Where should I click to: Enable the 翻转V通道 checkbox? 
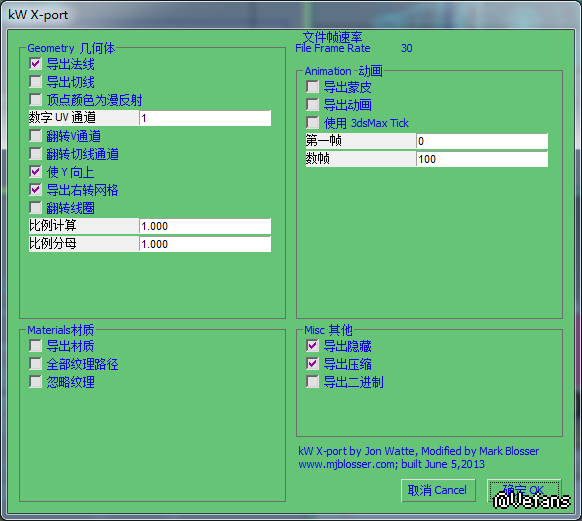point(35,136)
